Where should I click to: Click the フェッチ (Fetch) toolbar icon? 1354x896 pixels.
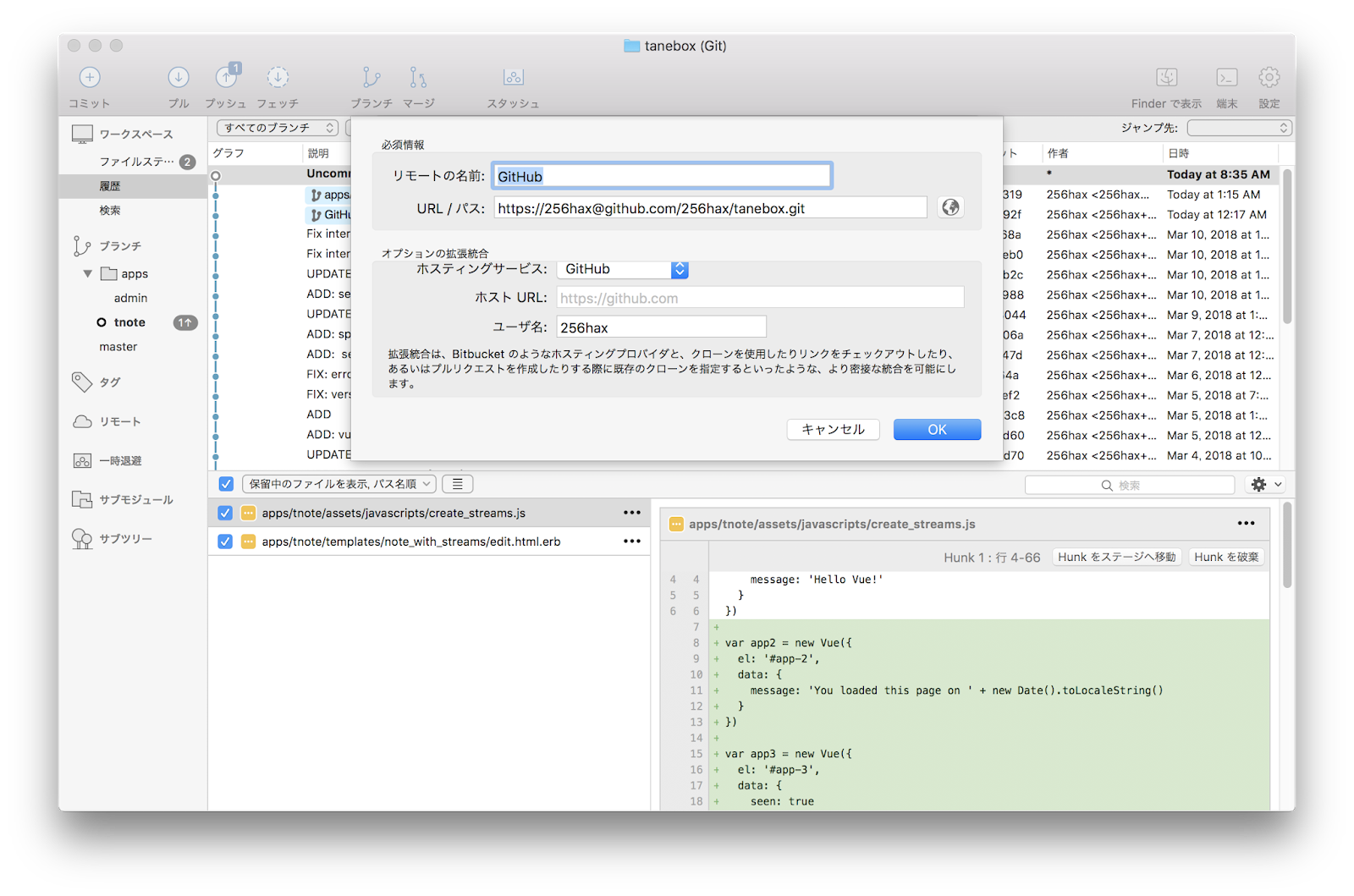coord(278,78)
